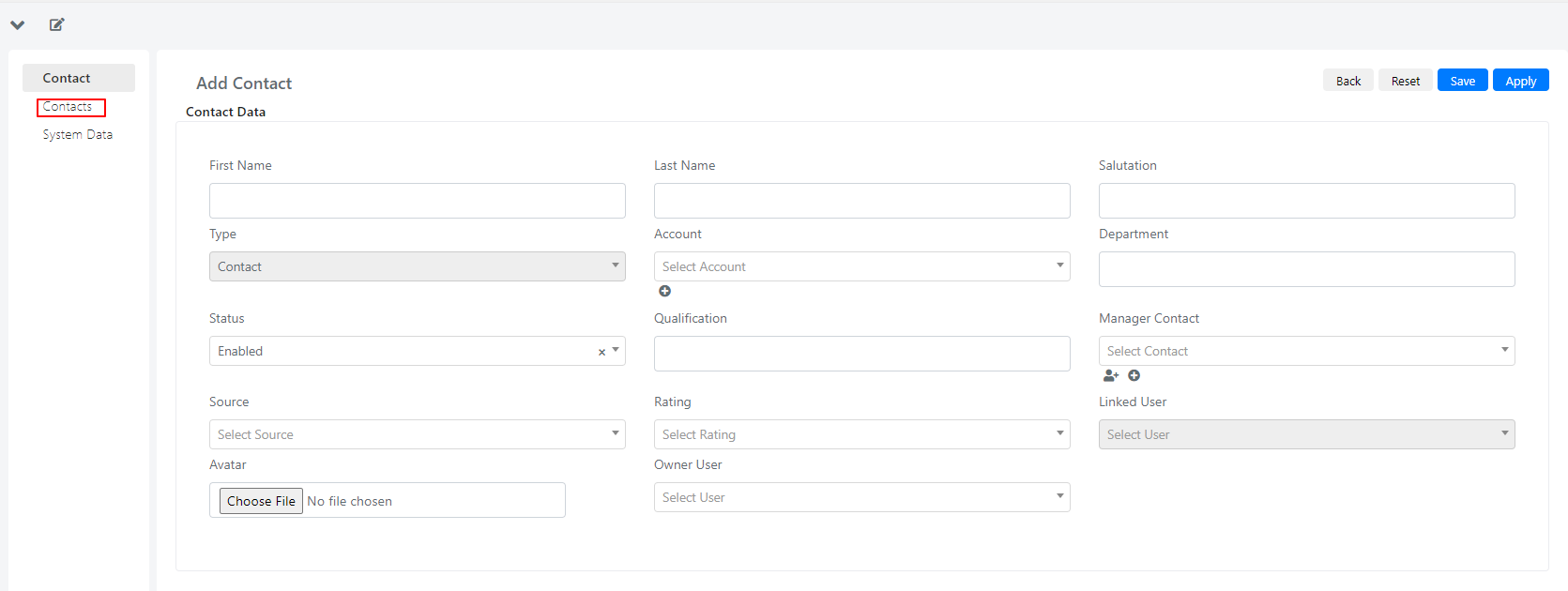Click the Contact Data section title
The height and width of the screenshot is (591, 1568).
coord(225,112)
